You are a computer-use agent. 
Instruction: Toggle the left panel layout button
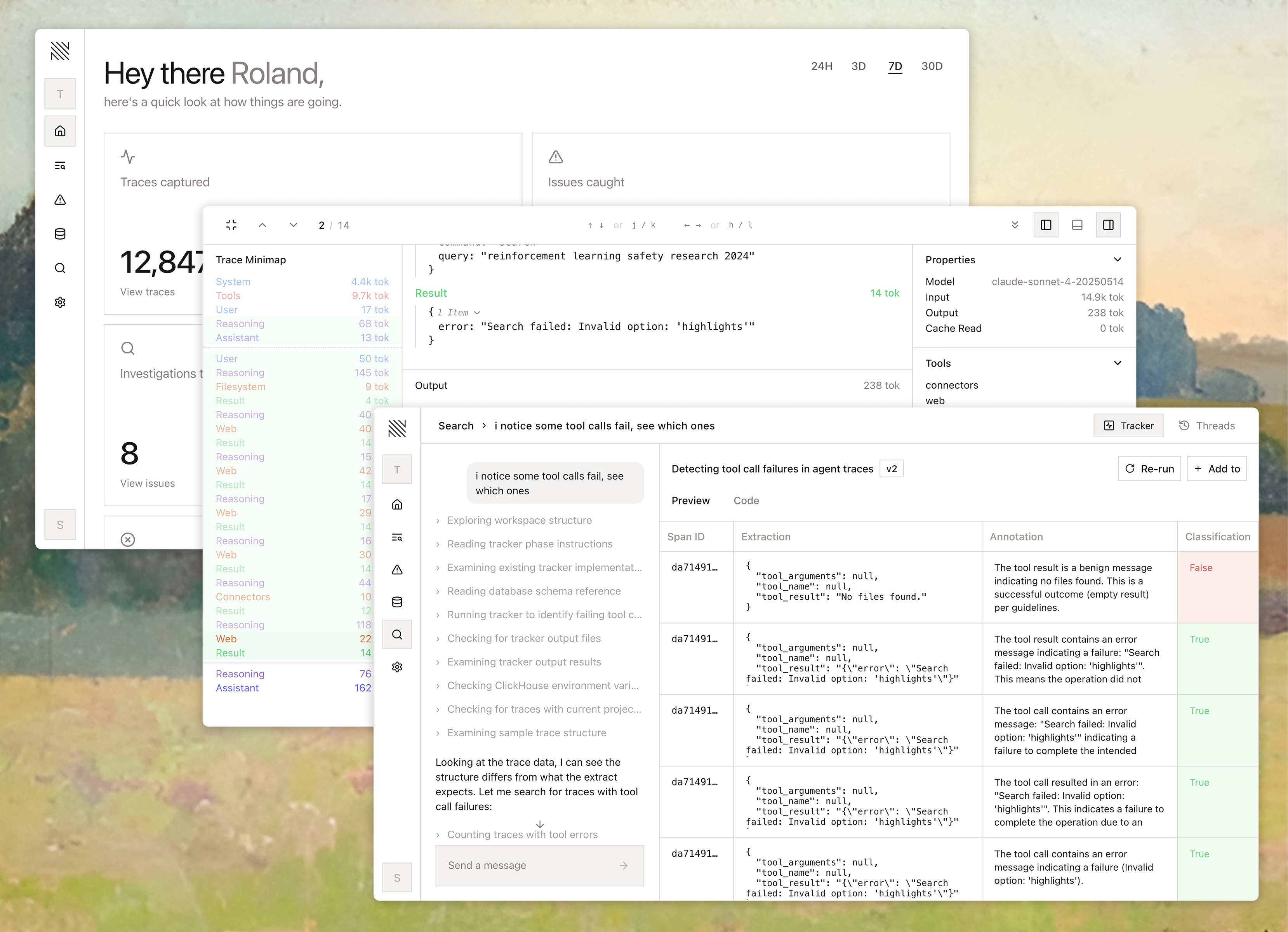1046,225
